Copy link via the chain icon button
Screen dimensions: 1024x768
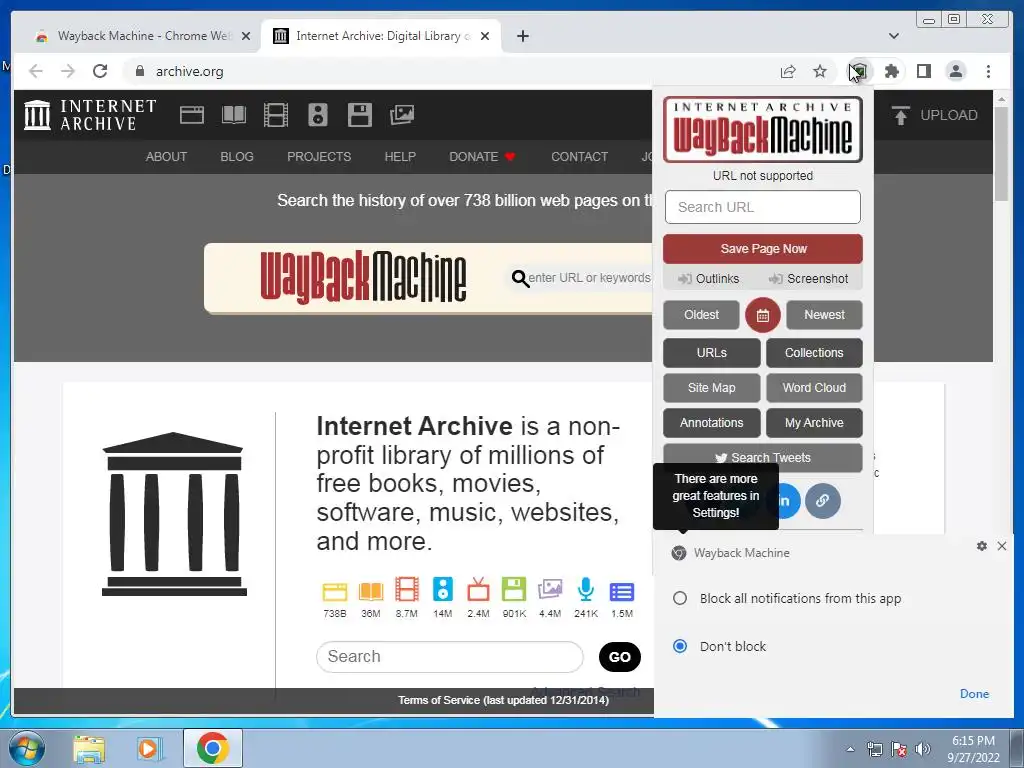coord(822,501)
